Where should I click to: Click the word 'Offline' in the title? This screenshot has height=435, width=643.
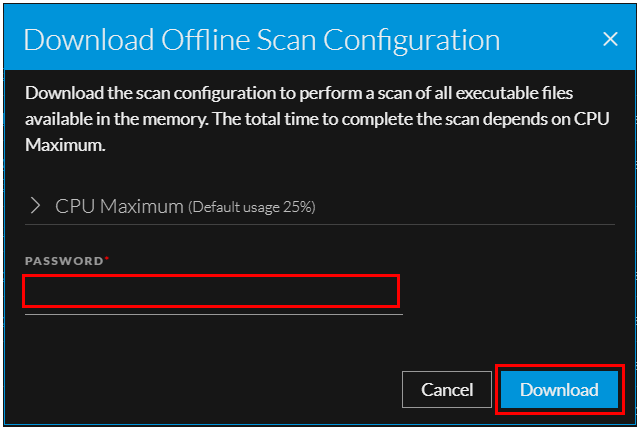pos(207,39)
